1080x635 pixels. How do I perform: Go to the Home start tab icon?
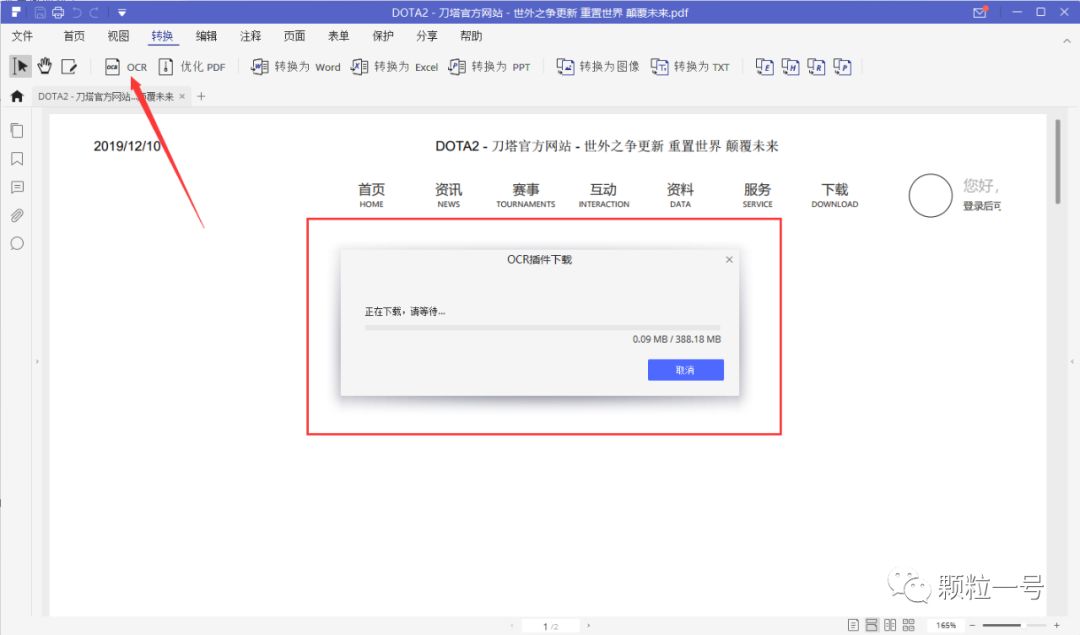click(x=17, y=96)
